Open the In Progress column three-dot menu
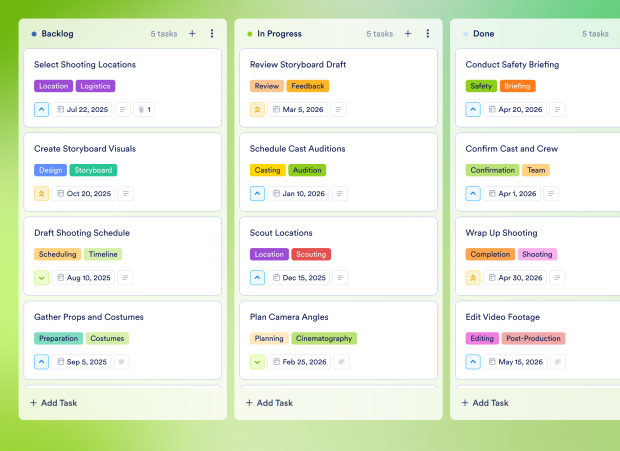Image resolution: width=620 pixels, height=451 pixels. 428,33
